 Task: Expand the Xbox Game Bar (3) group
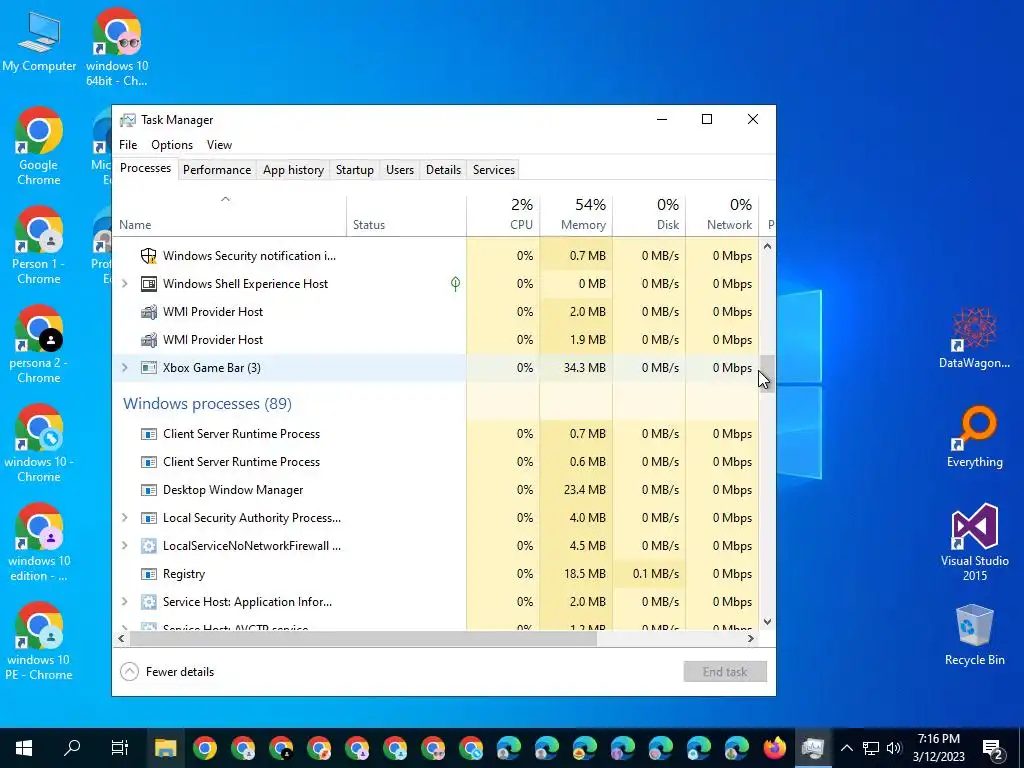125,368
